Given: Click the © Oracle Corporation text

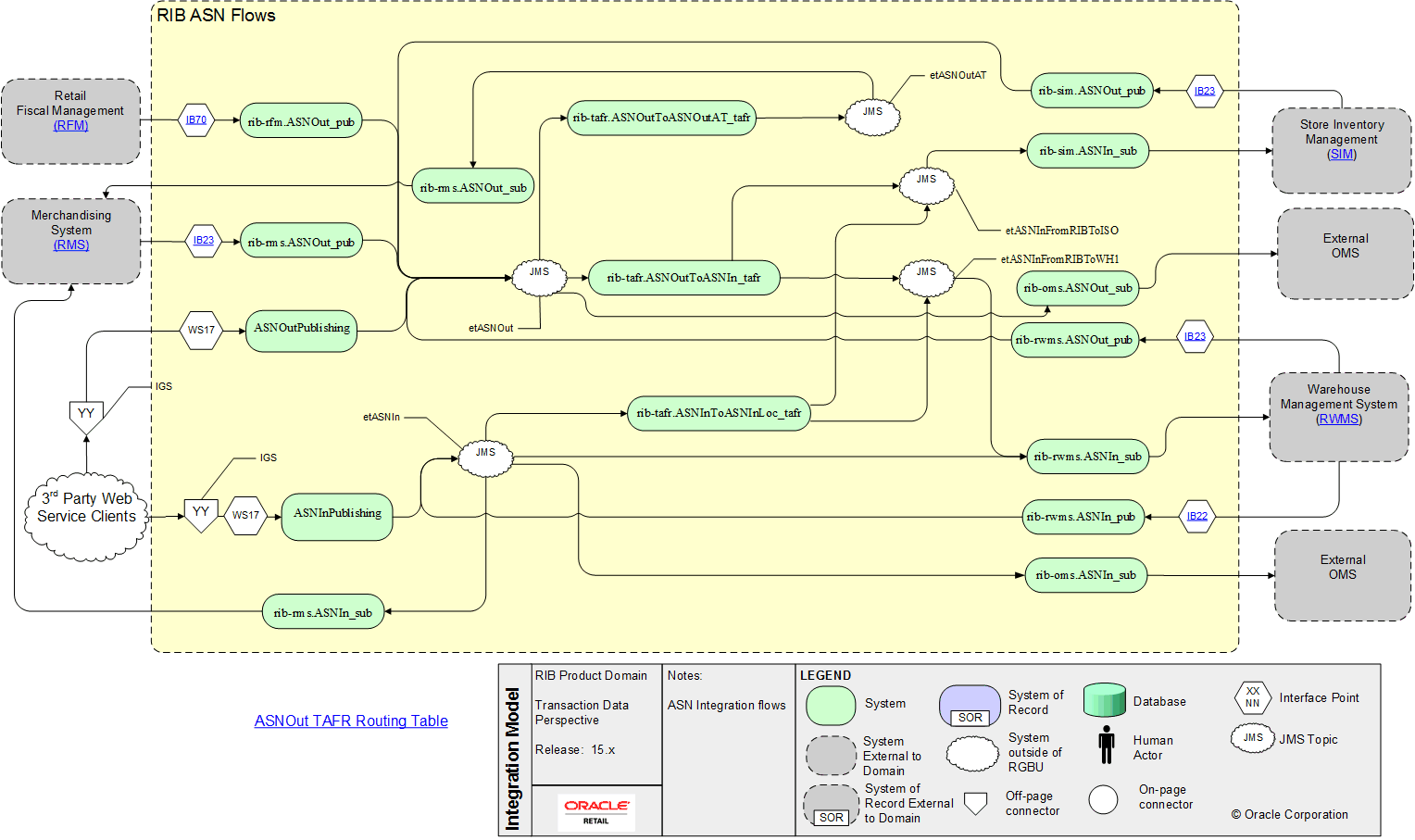Looking at the screenshot, I should point(1290,814).
